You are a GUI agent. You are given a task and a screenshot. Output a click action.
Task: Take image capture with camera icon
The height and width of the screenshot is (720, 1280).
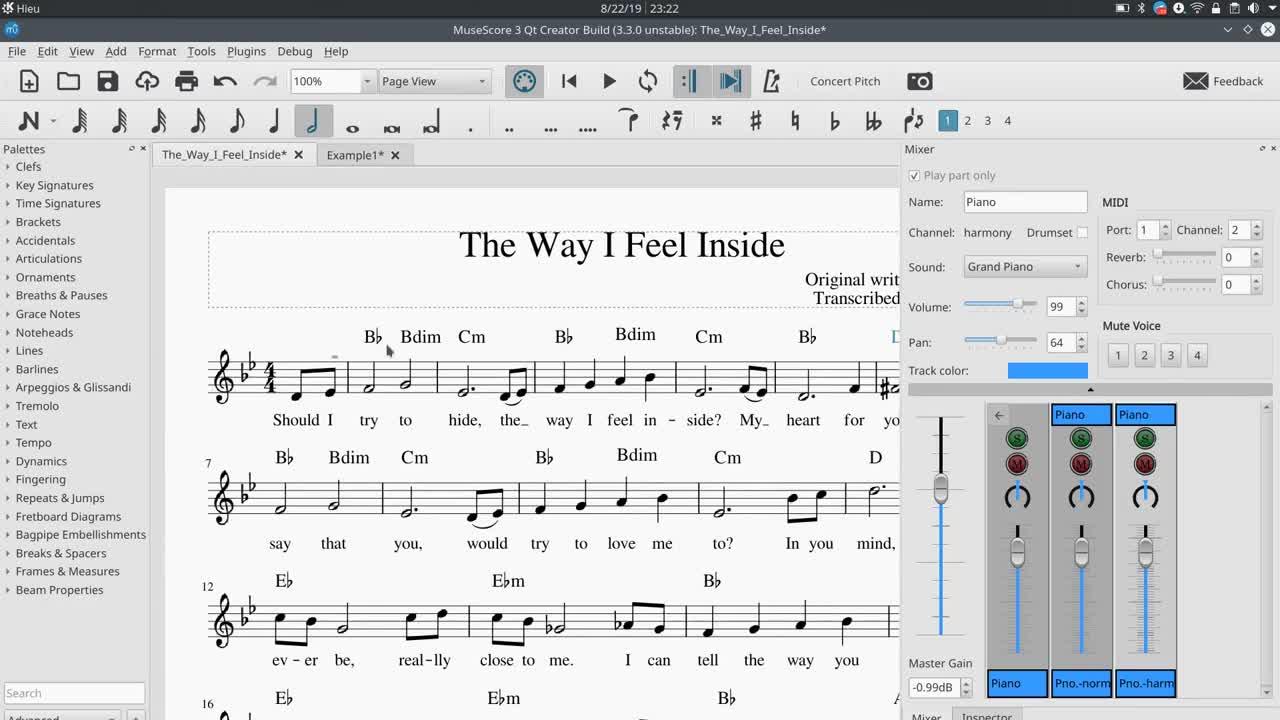[919, 81]
